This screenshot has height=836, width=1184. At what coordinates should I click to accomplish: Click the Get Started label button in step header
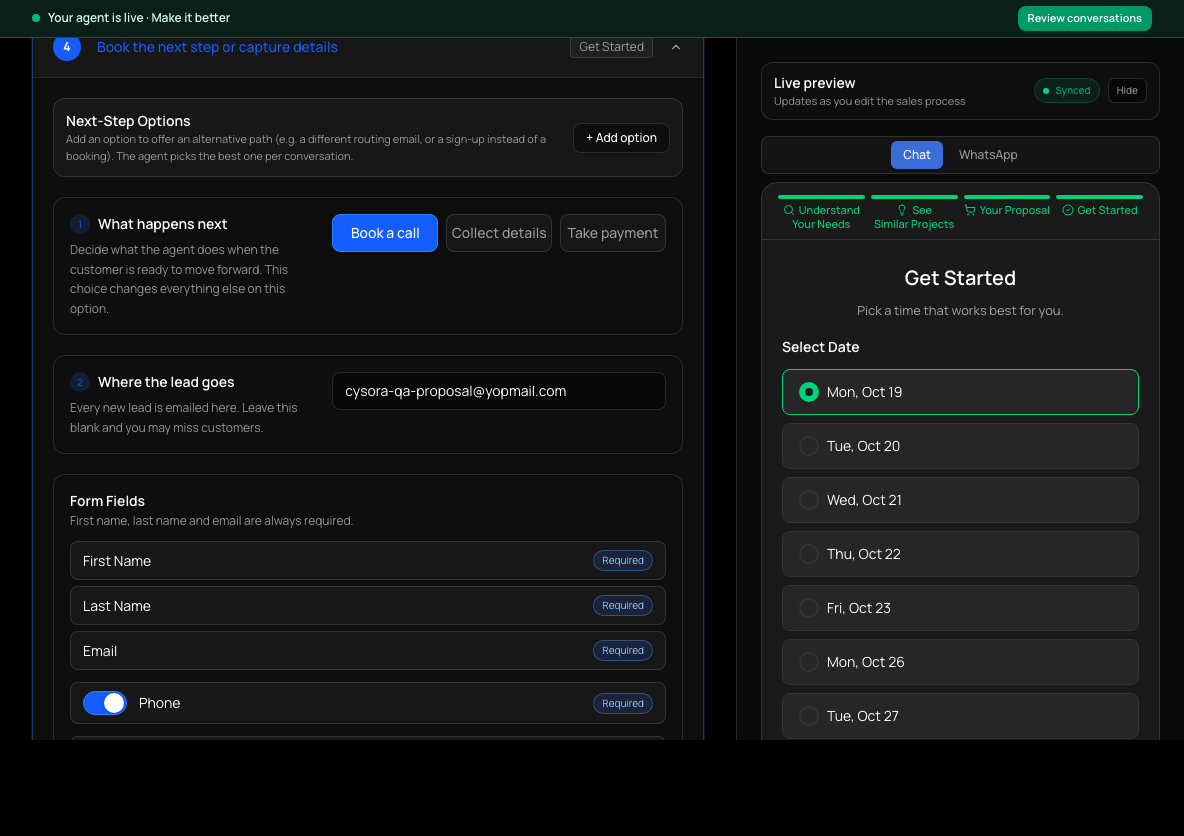(611, 47)
